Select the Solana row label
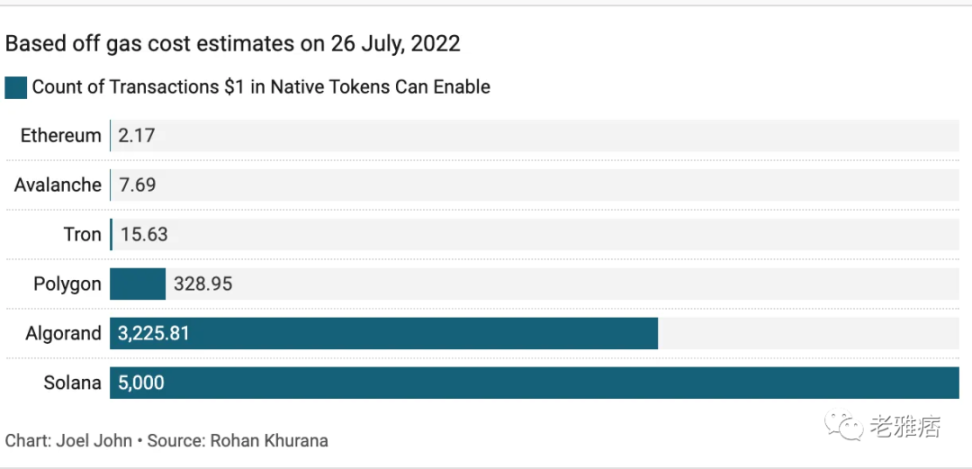The width and height of the screenshot is (972, 469). [x=72, y=383]
